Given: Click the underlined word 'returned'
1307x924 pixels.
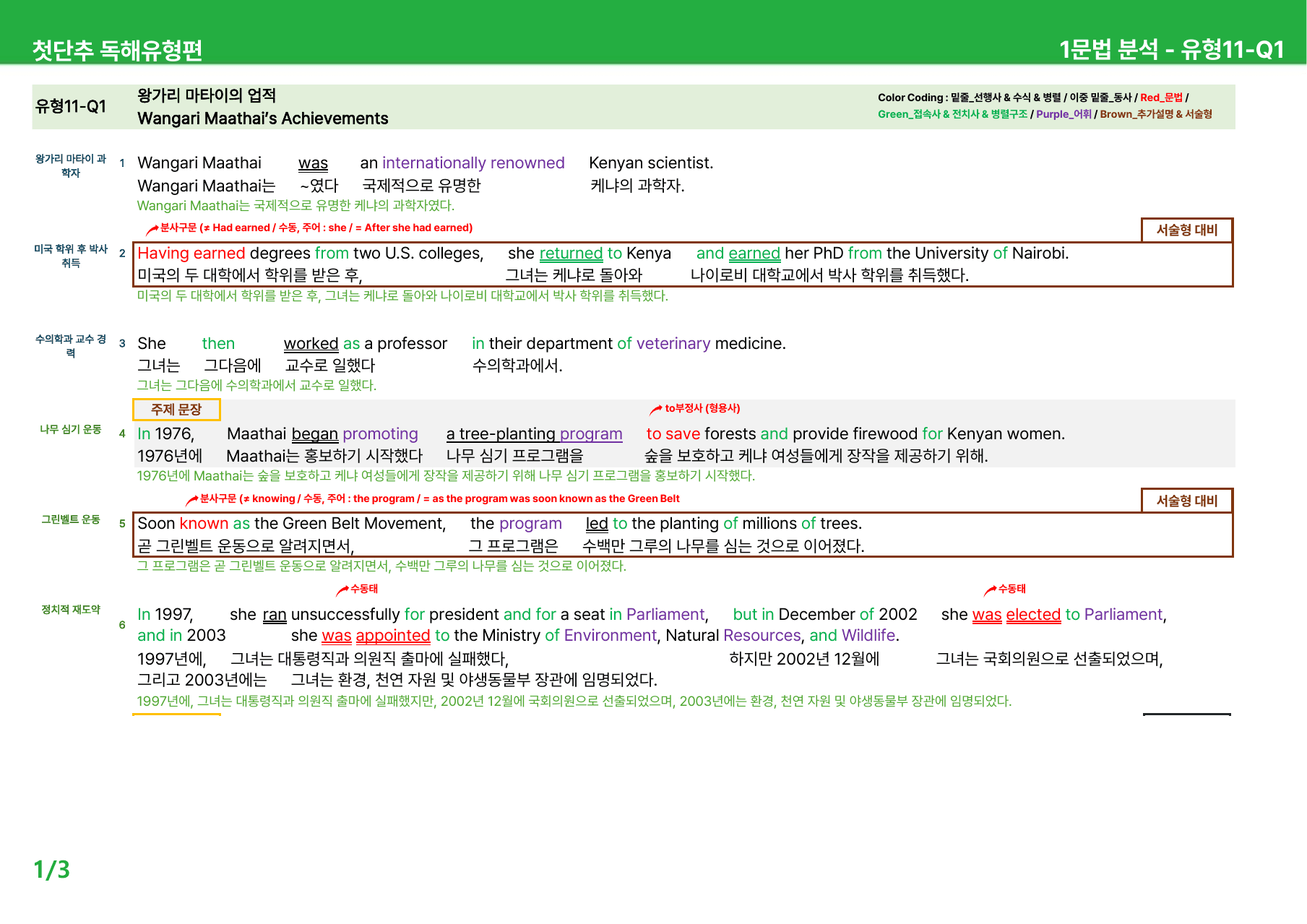Looking at the screenshot, I should (571, 254).
